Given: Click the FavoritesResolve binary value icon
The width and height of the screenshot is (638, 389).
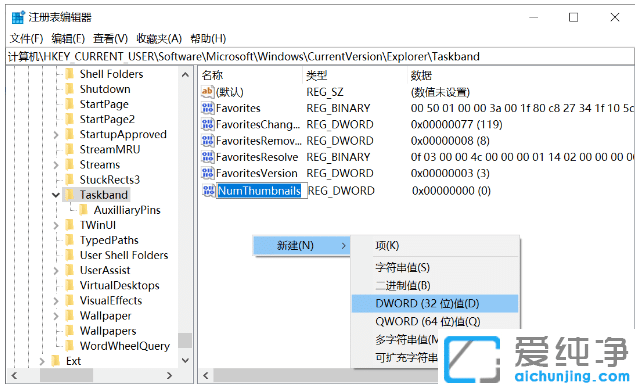Looking at the screenshot, I should (208, 157).
